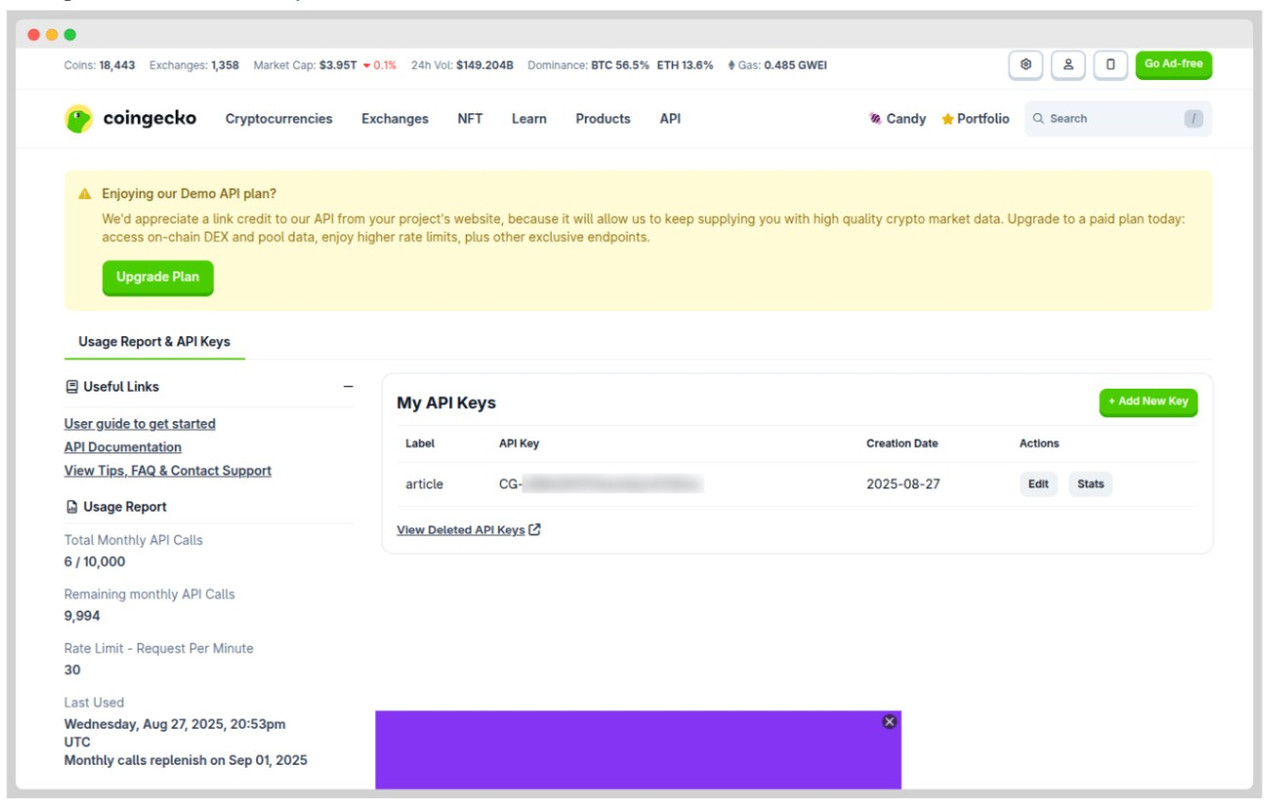Select the Usage Report & API Keys tab
This screenshot has height=800, width=1264.
pos(154,341)
